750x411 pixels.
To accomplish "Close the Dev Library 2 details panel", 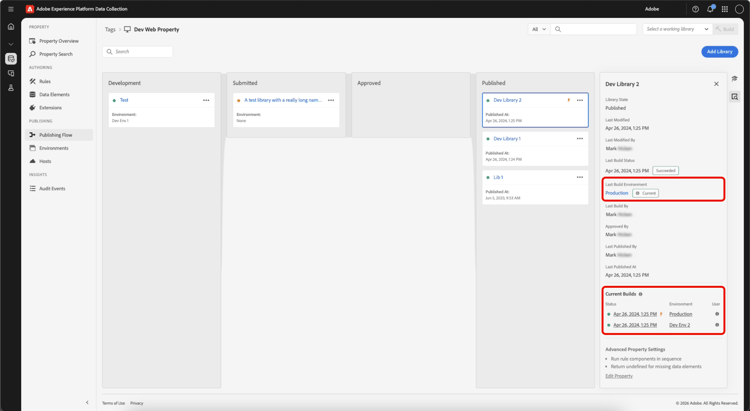I will point(716,84).
